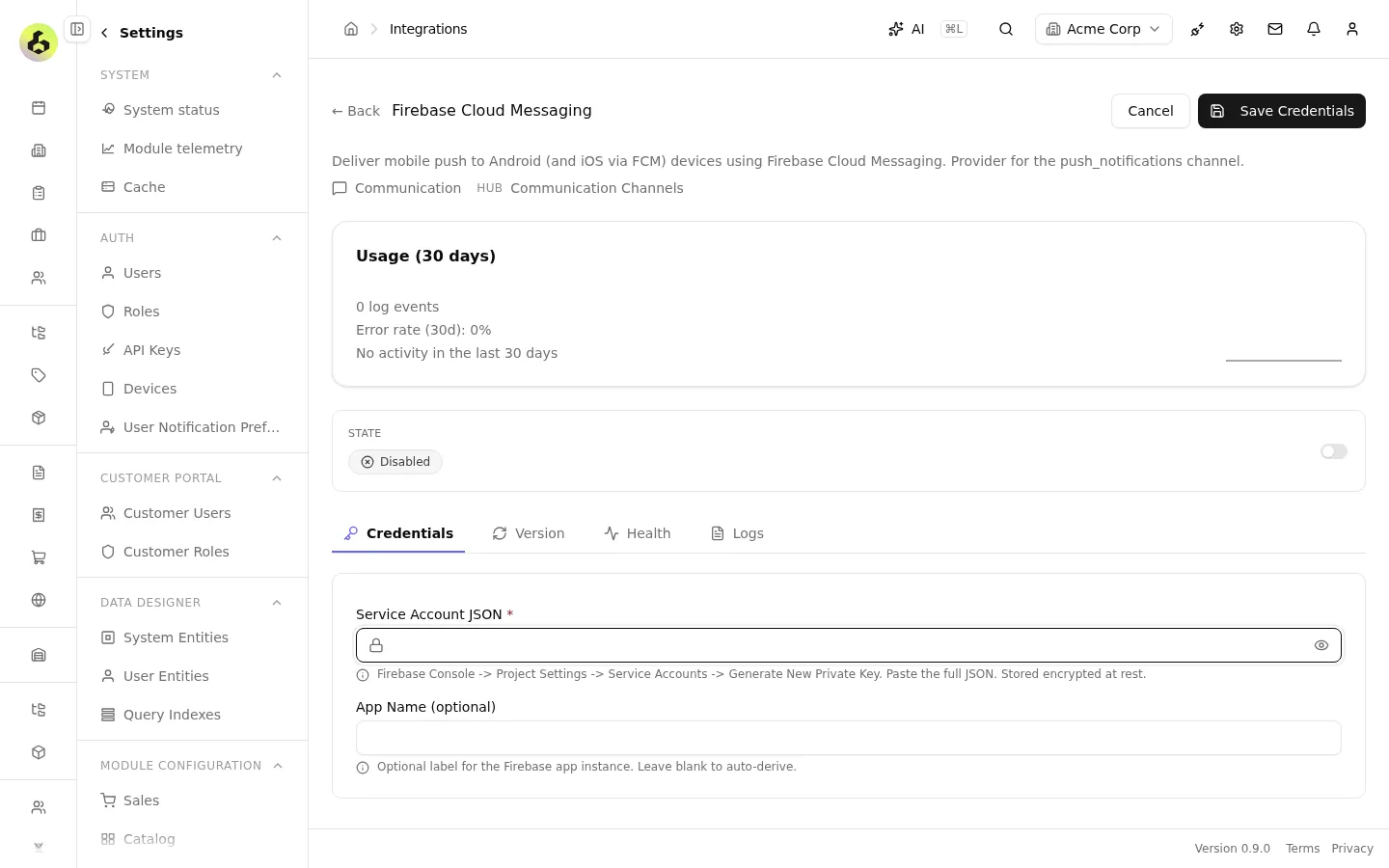Open Users under AUTH
Screen dimensions: 1389x868
click(x=193, y=273)
